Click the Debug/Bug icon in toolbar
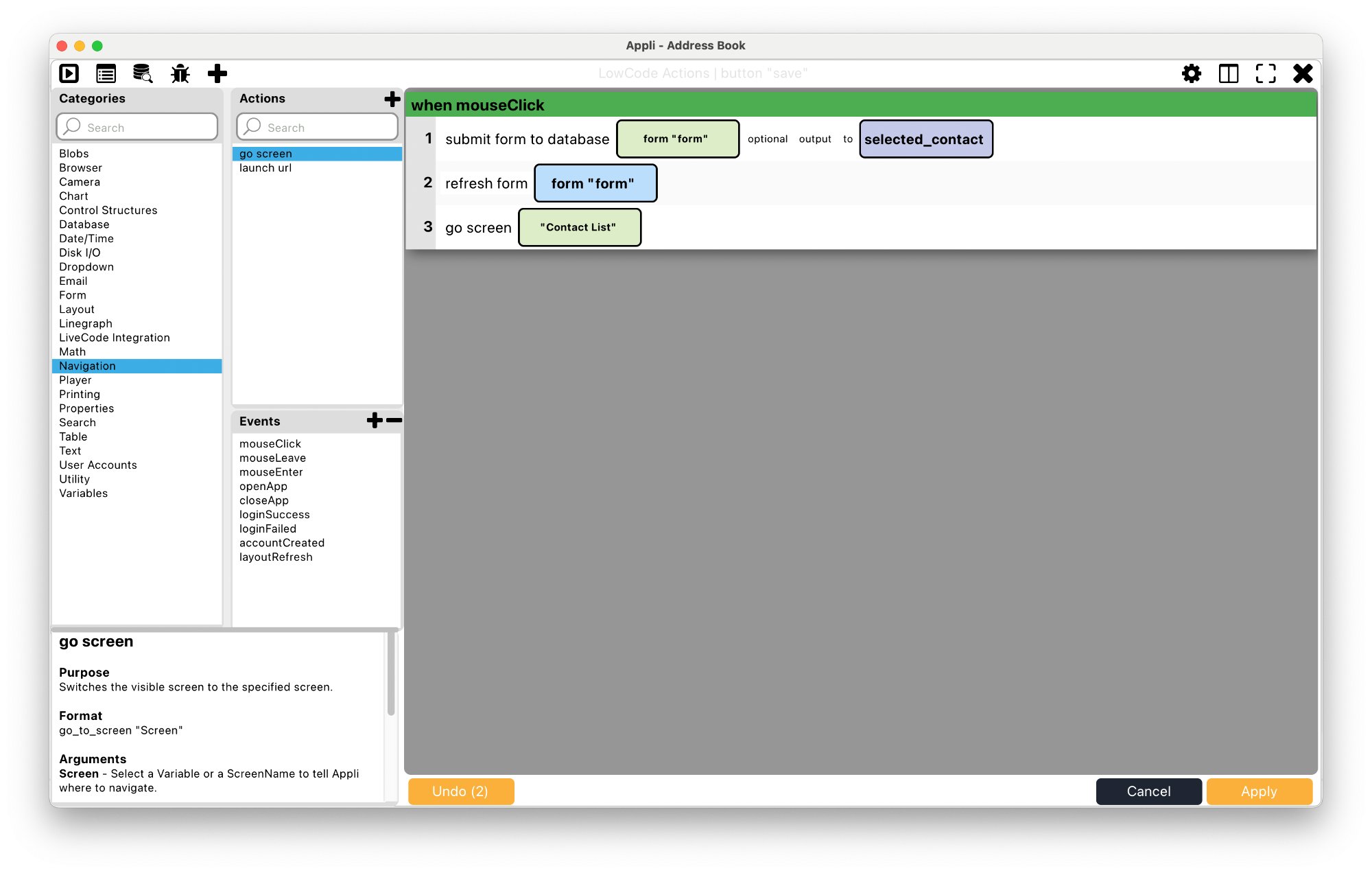Viewport: 1372px width, 873px height. point(181,73)
